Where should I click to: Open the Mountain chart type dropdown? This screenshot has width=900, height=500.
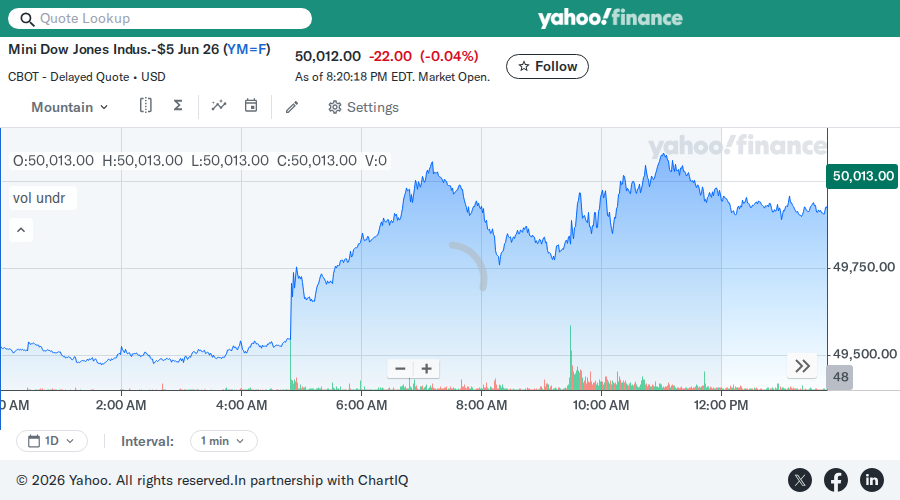pyautogui.click(x=69, y=107)
